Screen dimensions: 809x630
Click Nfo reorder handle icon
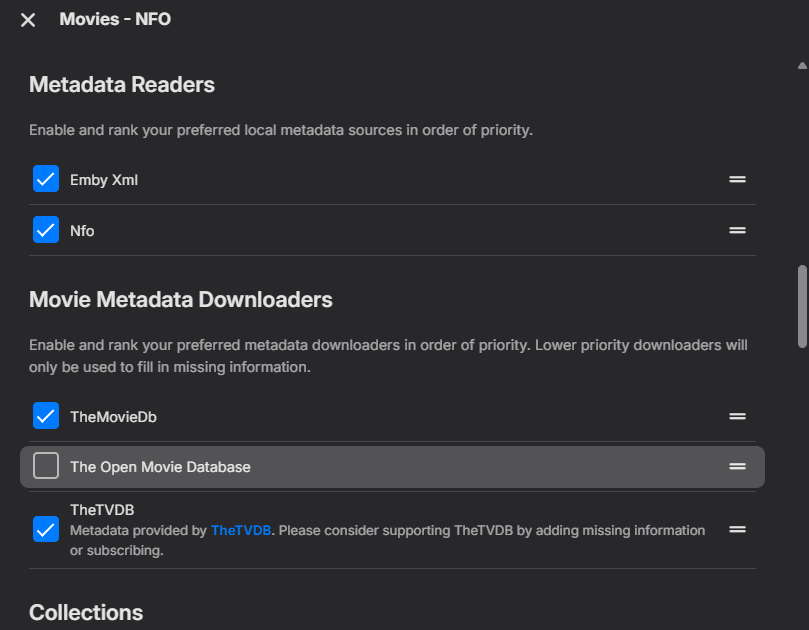[x=737, y=230]
